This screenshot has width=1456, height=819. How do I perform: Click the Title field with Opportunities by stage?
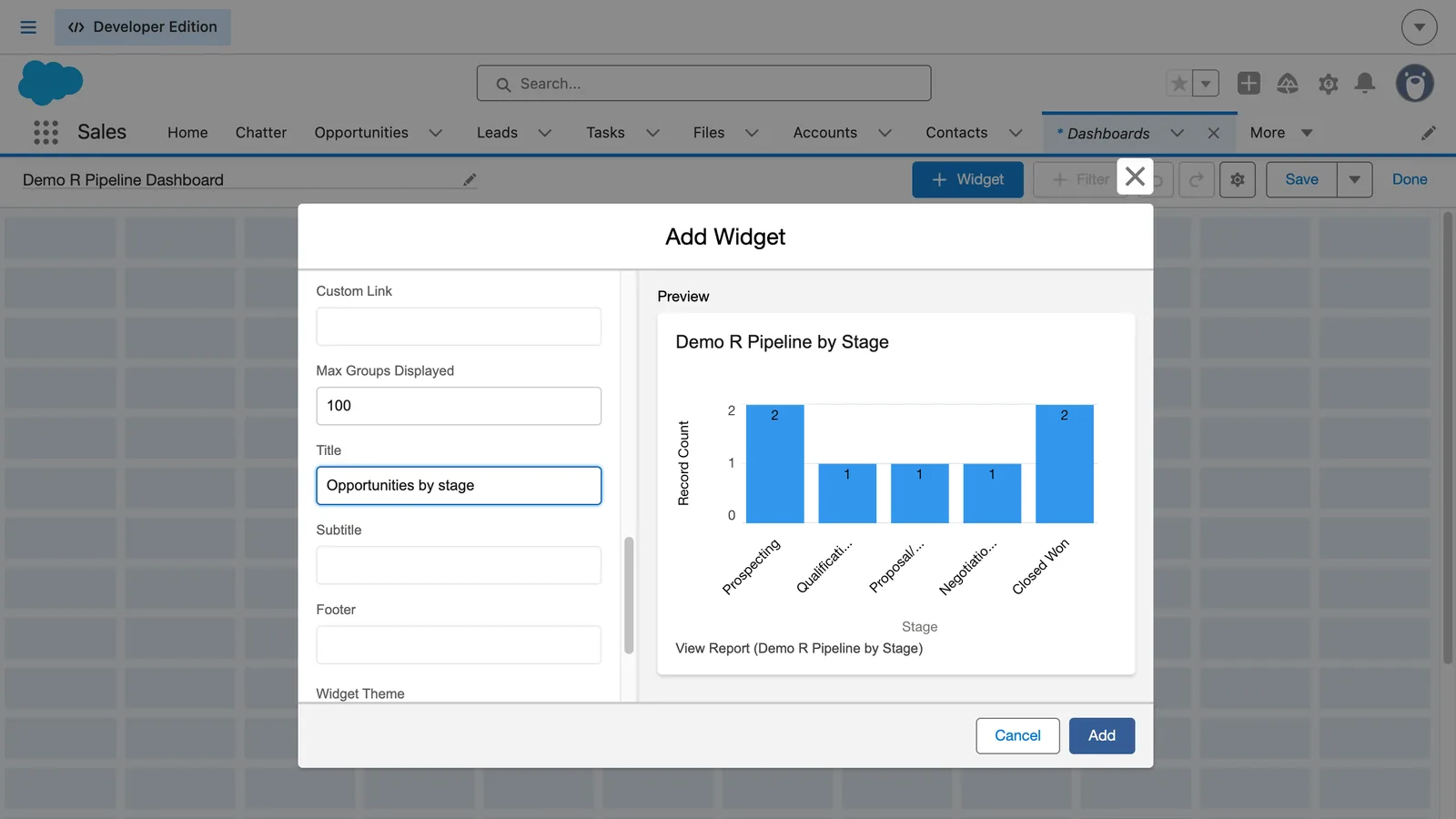coord(459,485)
